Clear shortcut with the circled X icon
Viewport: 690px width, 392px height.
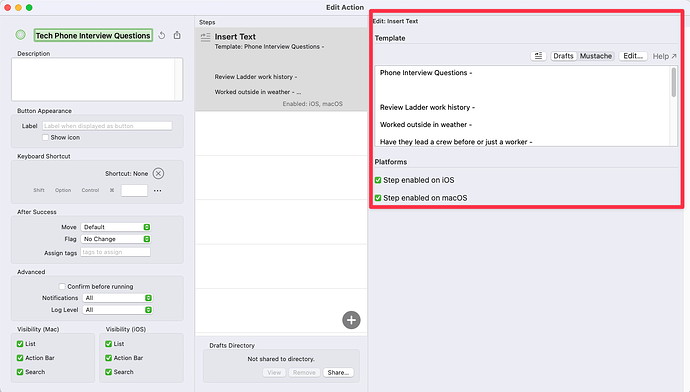click(x=158, y=173)
